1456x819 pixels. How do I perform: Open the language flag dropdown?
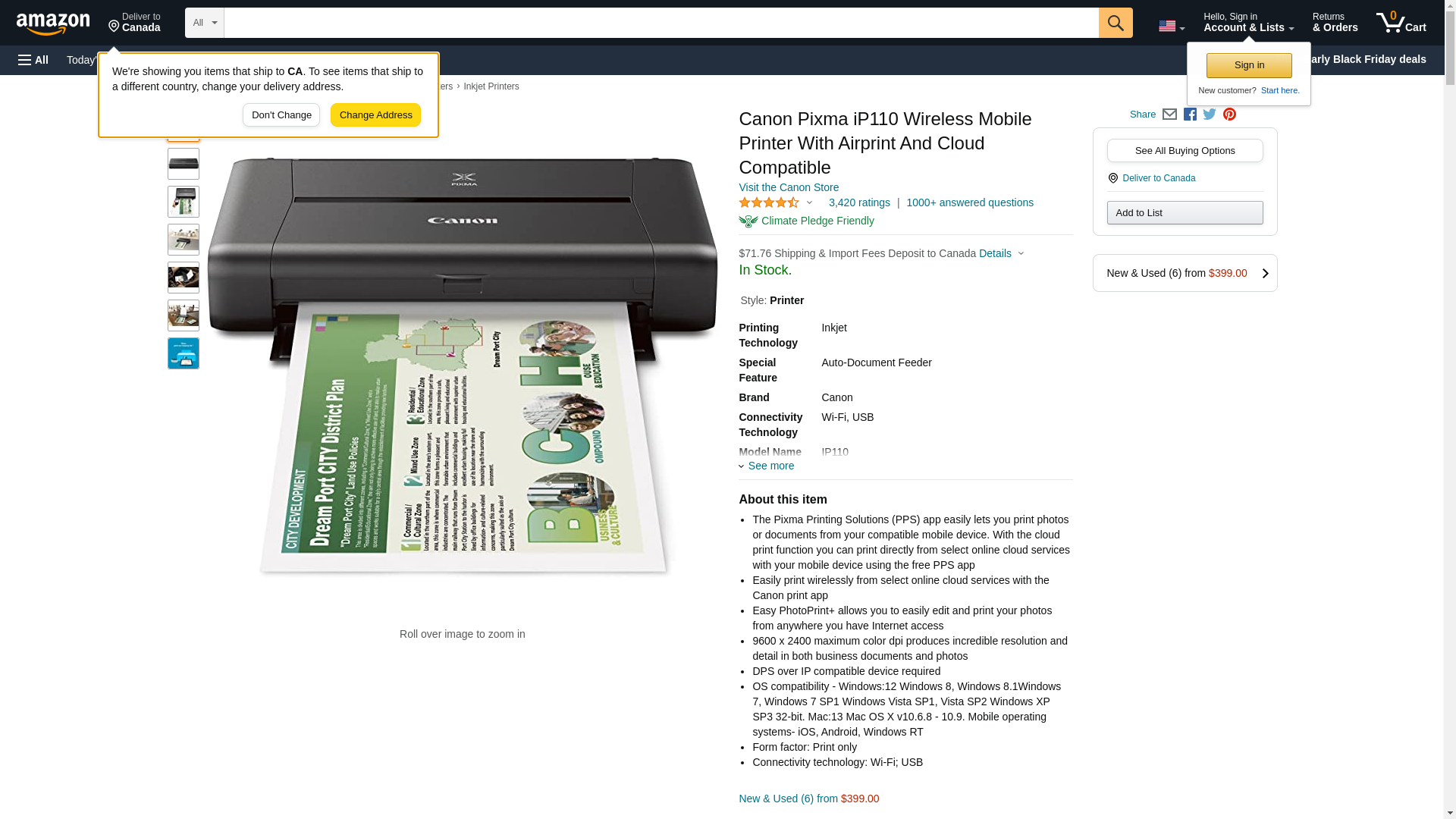(1172, 27)
